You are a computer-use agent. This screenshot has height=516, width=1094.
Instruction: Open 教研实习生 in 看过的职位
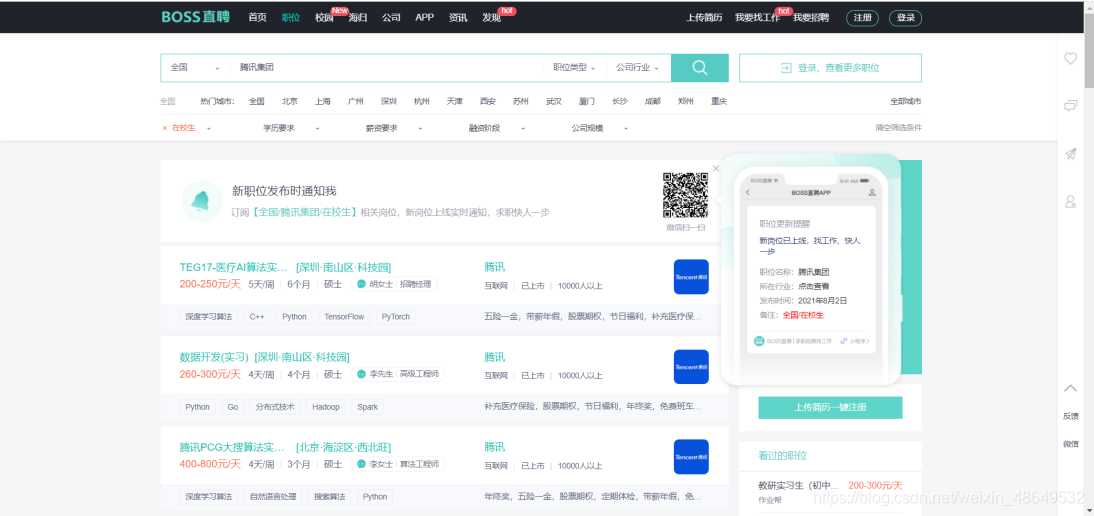tap(800, 486)
